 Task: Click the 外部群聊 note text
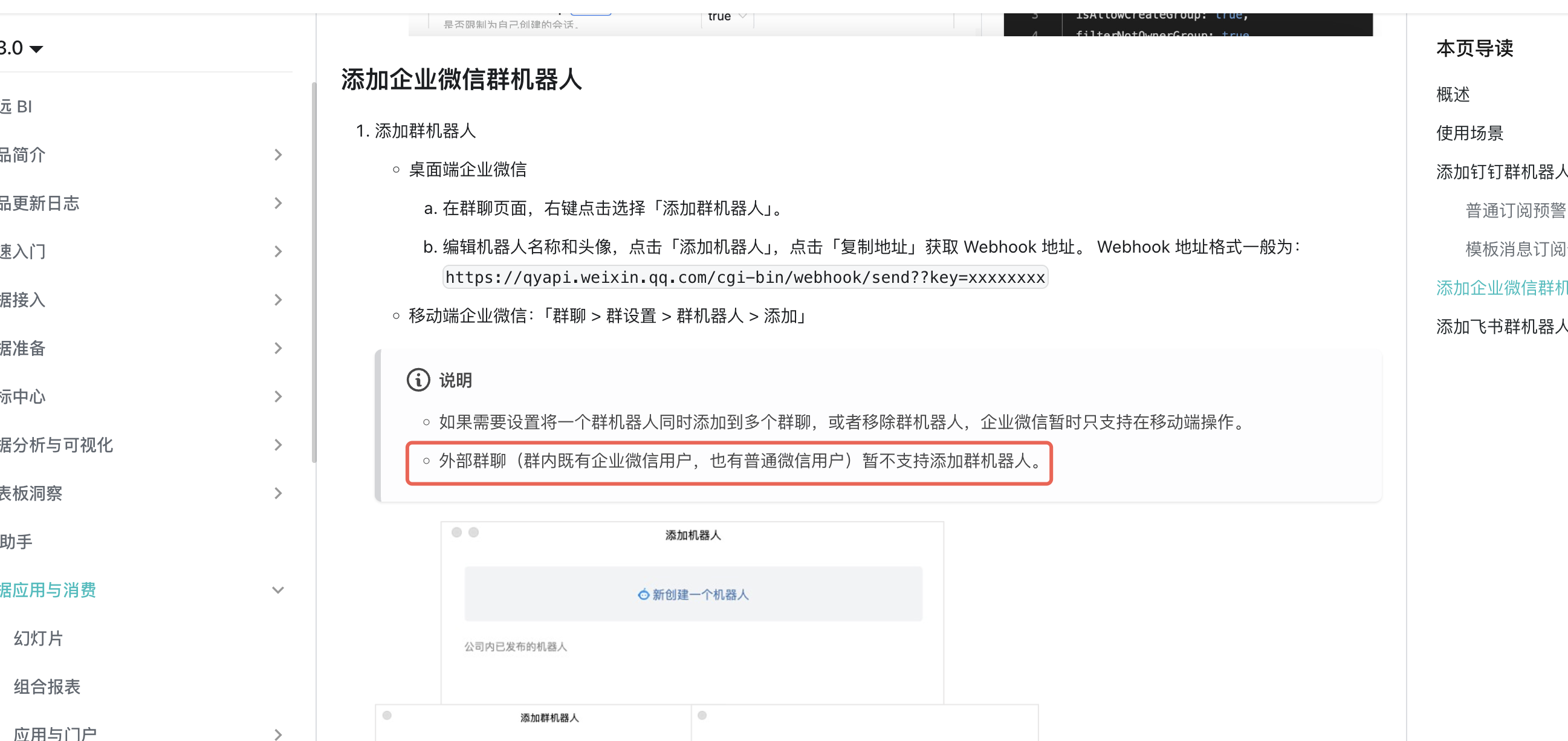pos(741,461)
